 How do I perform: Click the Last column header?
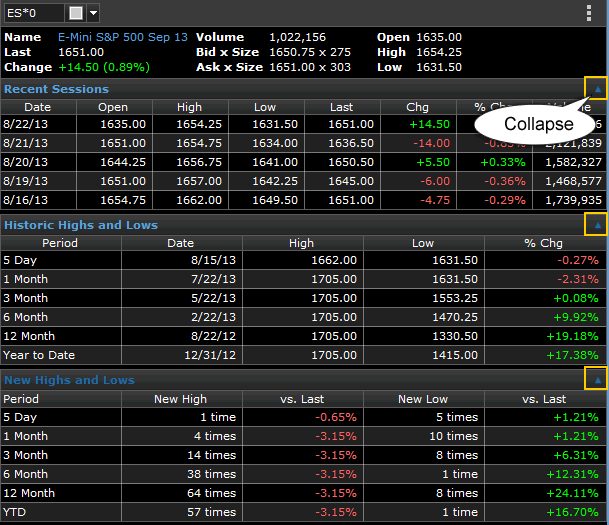click(x=341, y=107)
